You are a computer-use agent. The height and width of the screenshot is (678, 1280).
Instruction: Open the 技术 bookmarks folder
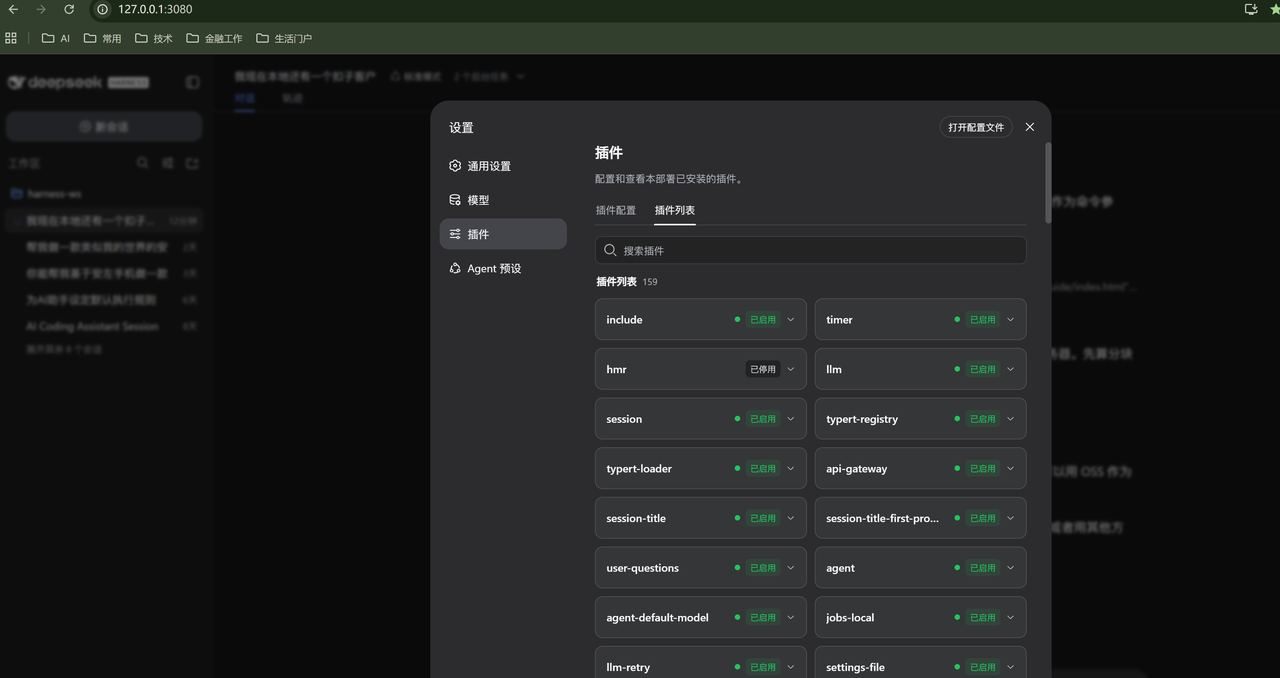[154, 38]
